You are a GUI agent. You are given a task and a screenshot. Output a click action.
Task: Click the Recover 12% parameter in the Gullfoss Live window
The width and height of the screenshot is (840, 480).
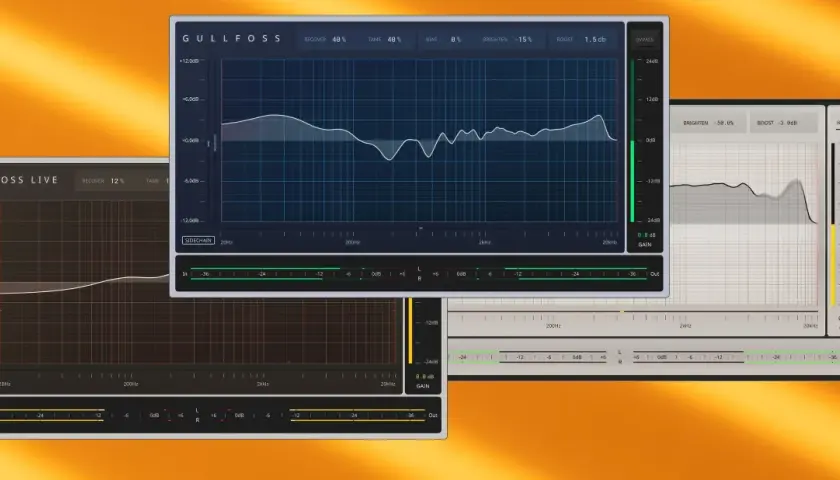click(103, 181)
